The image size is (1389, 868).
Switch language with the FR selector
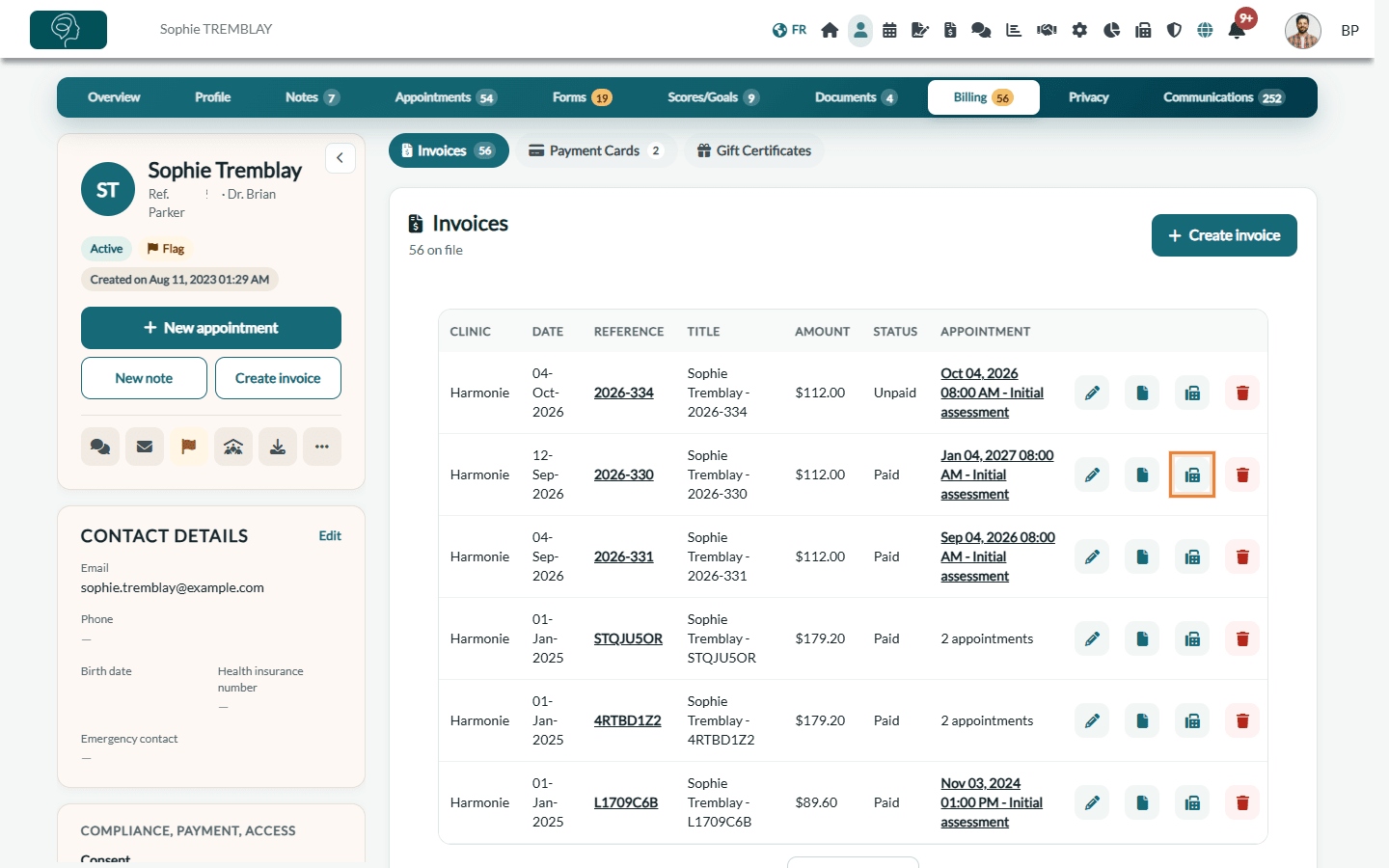(789, 30)
